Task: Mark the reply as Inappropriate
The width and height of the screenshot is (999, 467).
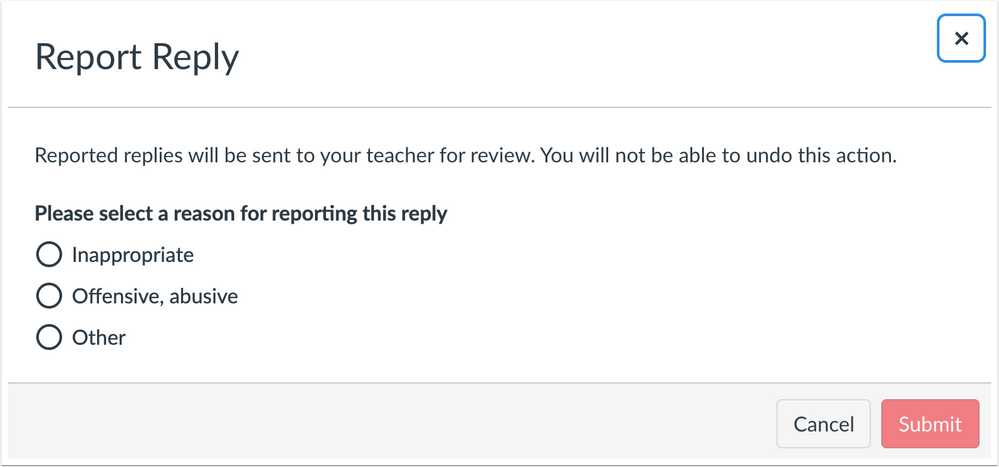Action: coord(49,255)
